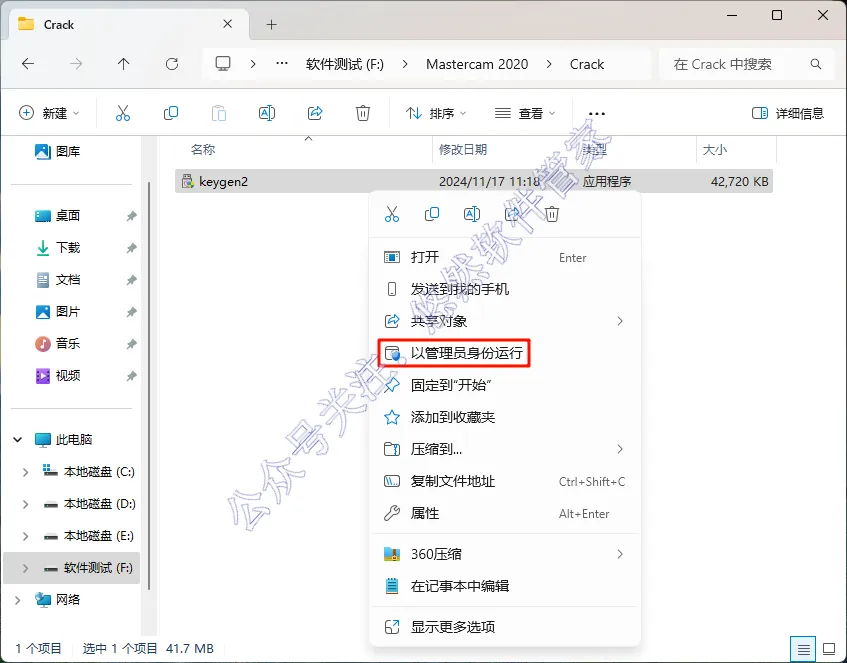Click the This PC monitor icon in the address bar
This screenshot has height=663, width=847.
223,64
